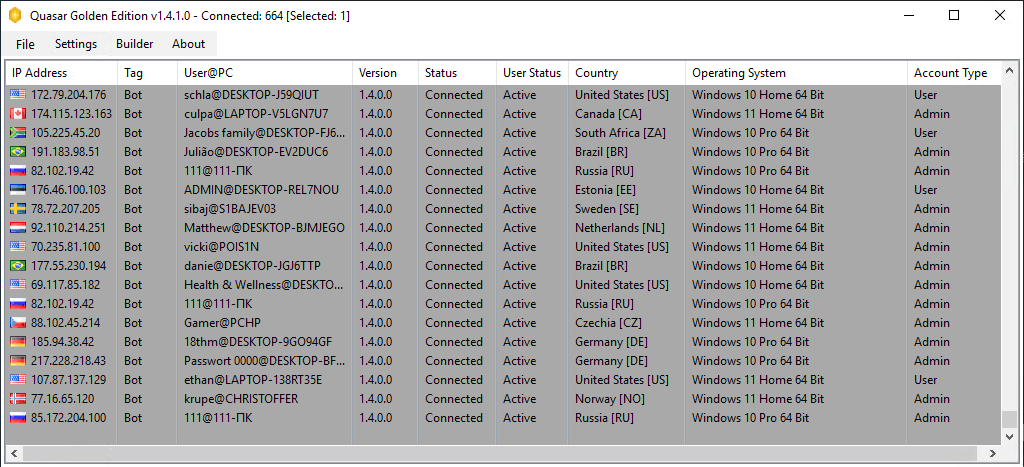Click the Brazil flag icon beside 191.183.98.51
This screenshot has height=467, width=1024.
(18, 152)
